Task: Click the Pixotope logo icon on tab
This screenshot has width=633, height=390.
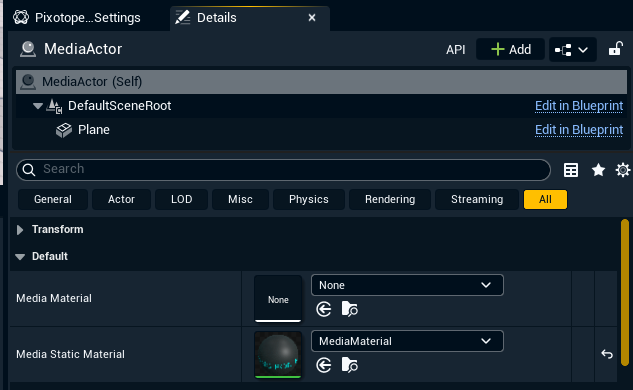Action: [x=21, y=17]
